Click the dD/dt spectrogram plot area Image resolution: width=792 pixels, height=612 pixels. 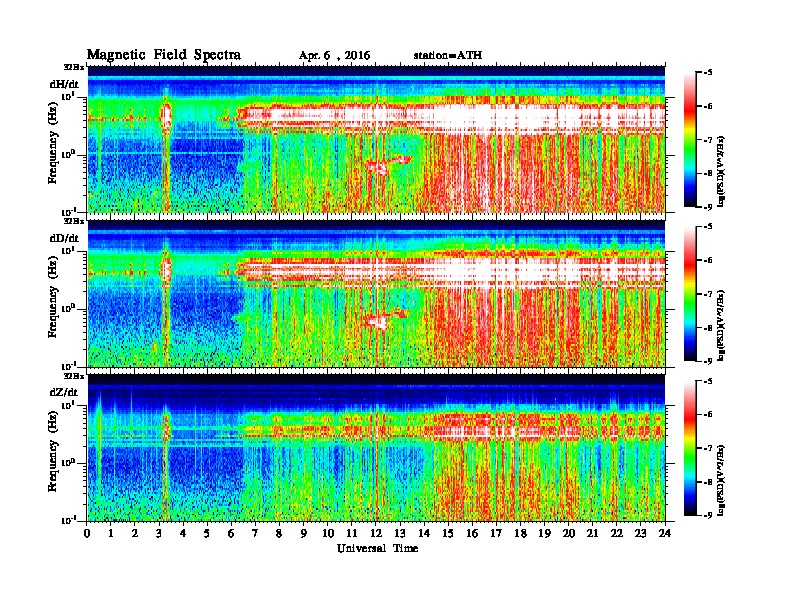coord(376,293)
